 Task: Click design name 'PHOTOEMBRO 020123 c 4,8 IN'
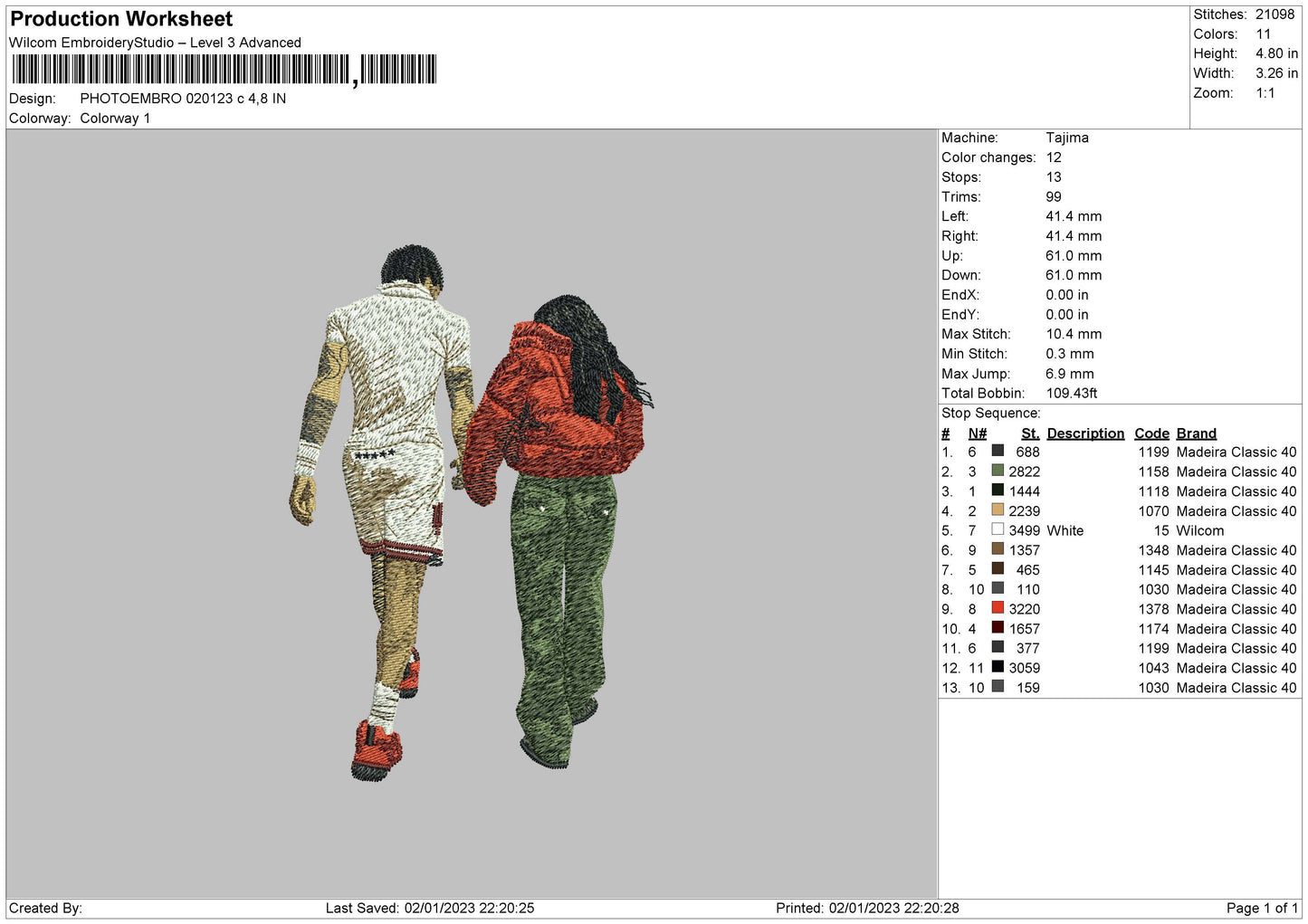pyautogui.click(x=183, y=99)
